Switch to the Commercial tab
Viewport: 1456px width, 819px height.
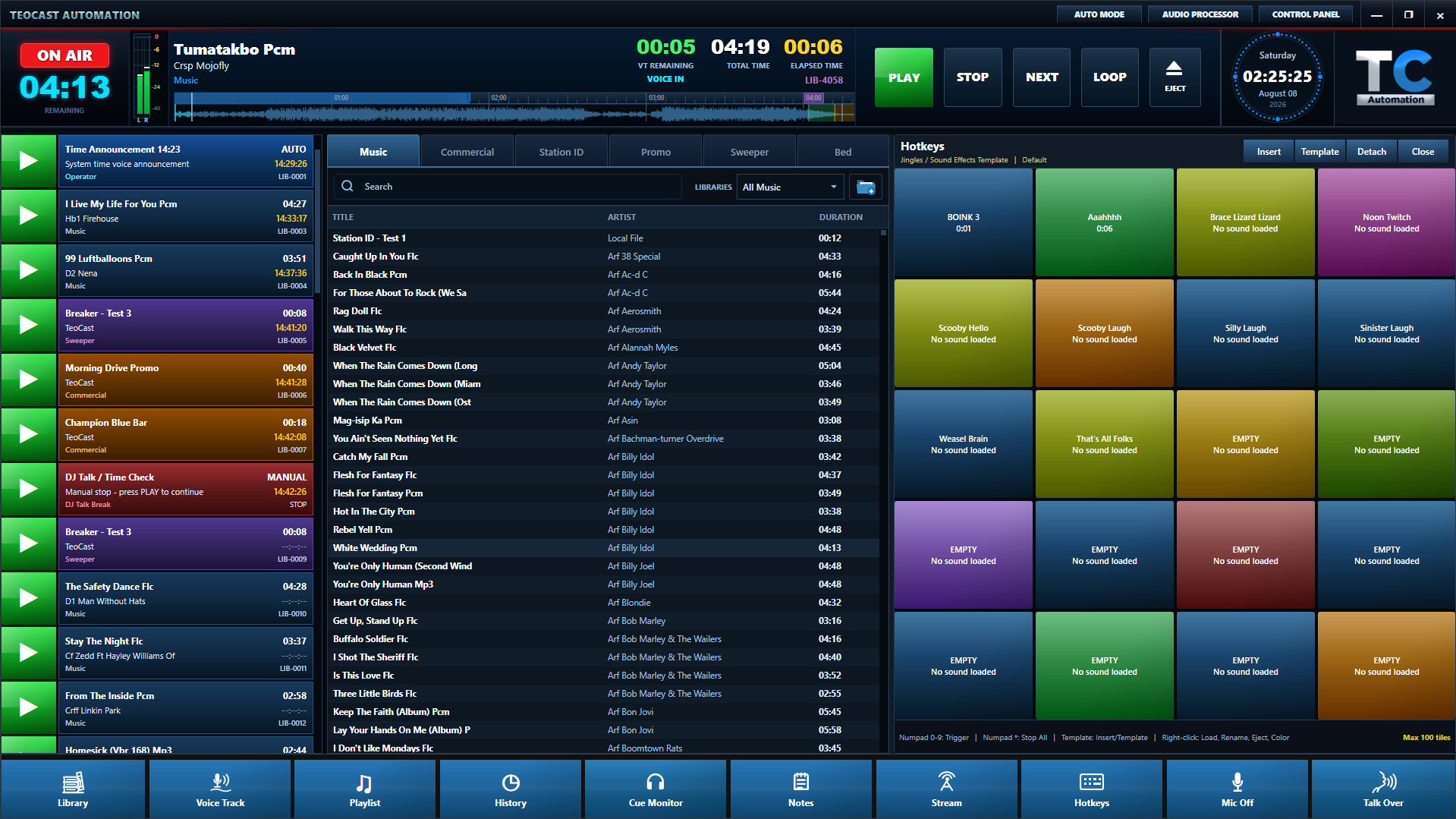coord(467,152)
